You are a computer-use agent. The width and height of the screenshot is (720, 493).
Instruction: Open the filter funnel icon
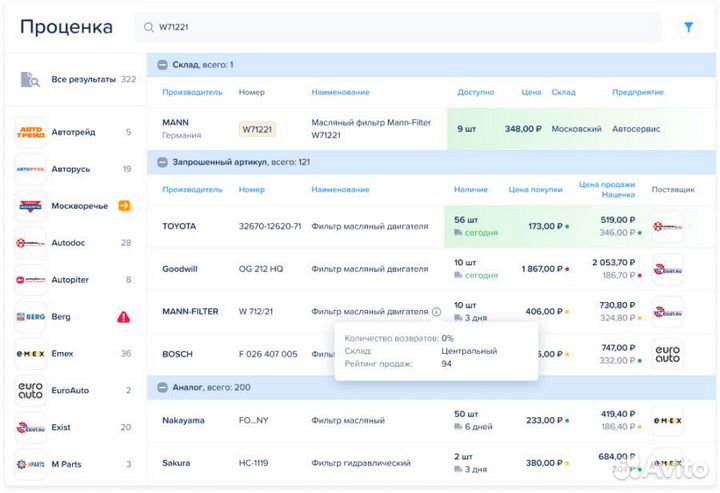[x=688, y=28]
